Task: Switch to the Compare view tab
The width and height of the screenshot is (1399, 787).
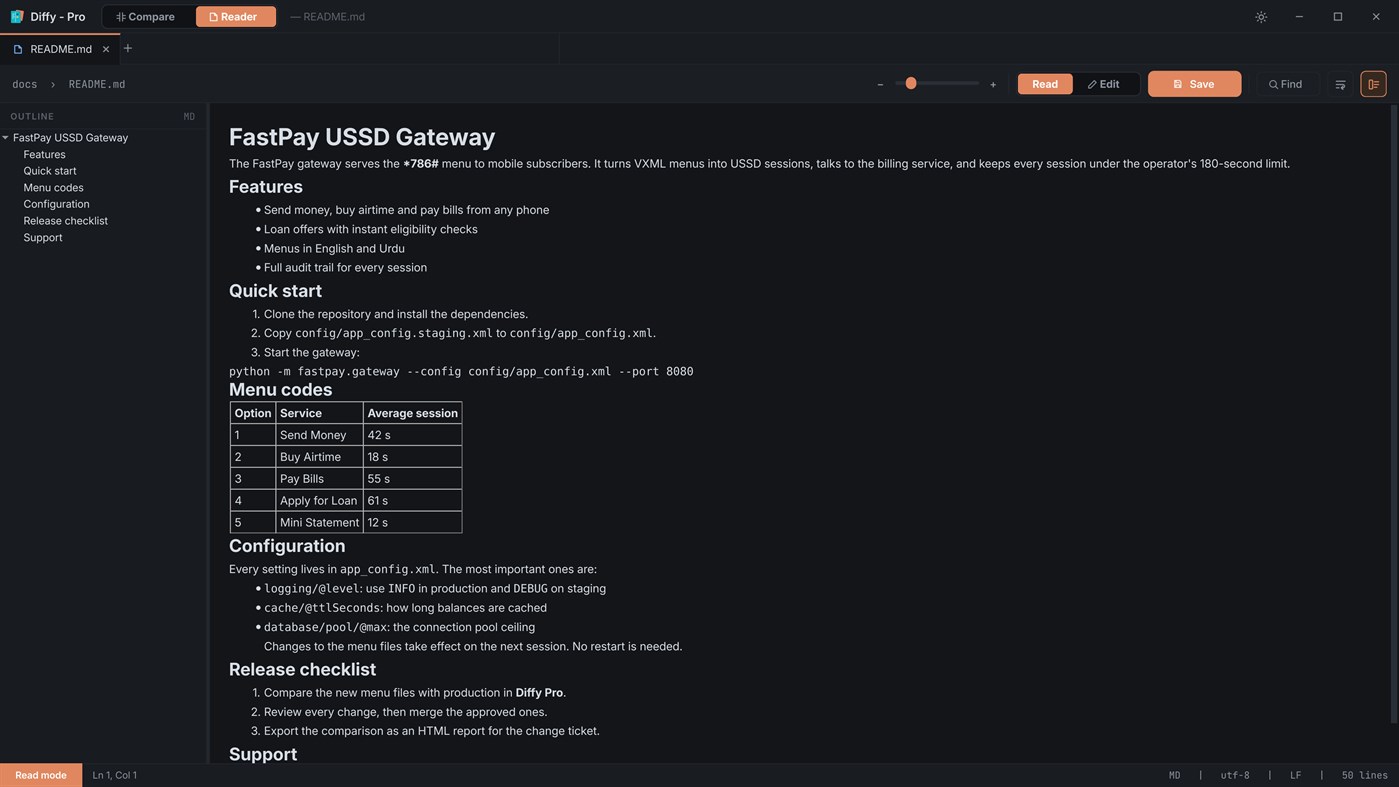Action: point(145,16)
